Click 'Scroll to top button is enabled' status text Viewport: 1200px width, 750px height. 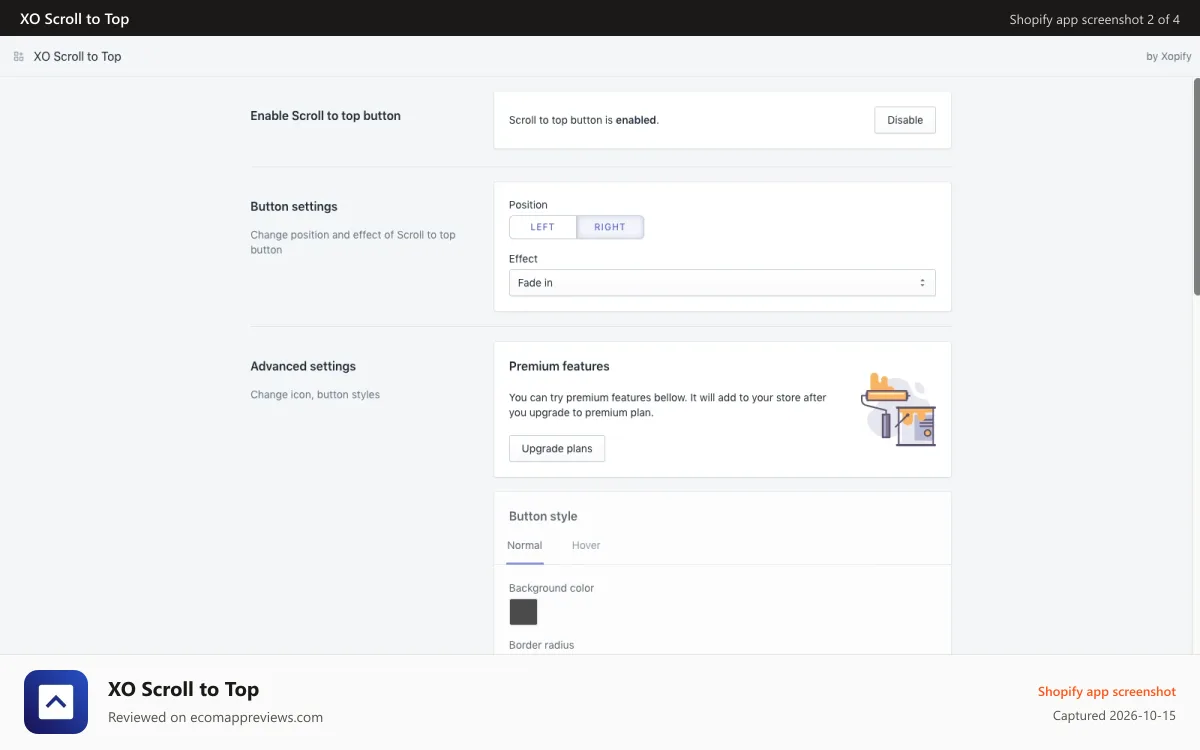(584, 120)
